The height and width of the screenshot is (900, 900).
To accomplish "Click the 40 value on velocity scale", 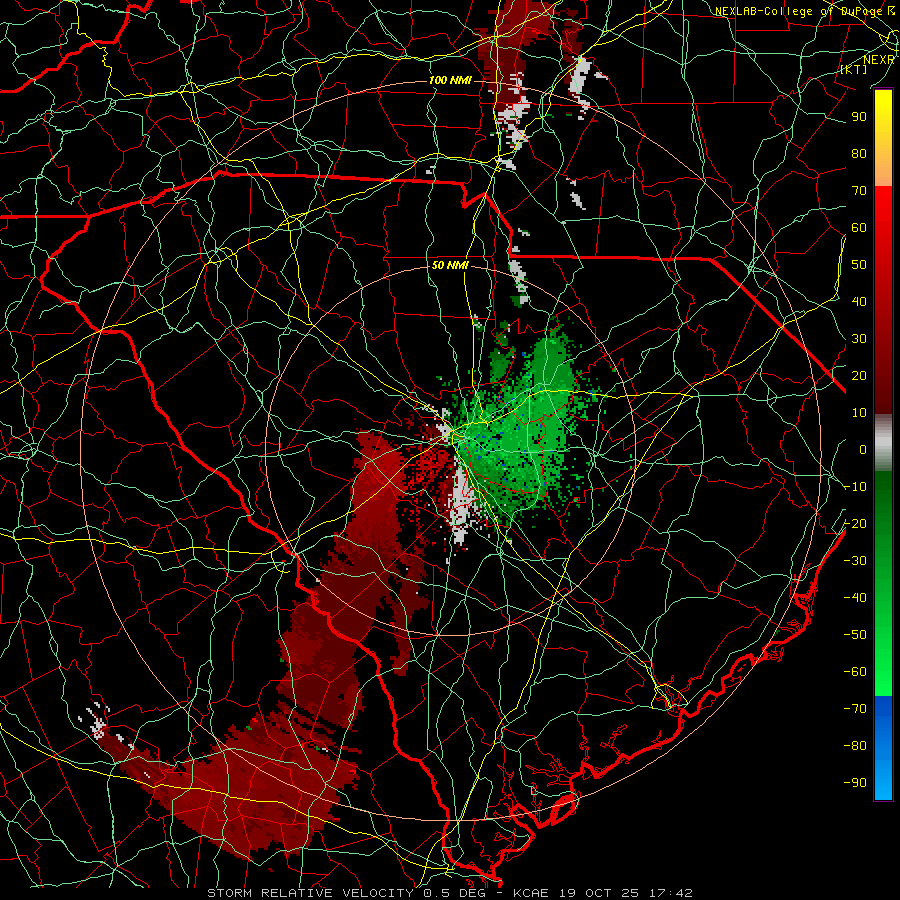I will pos(859,301).
